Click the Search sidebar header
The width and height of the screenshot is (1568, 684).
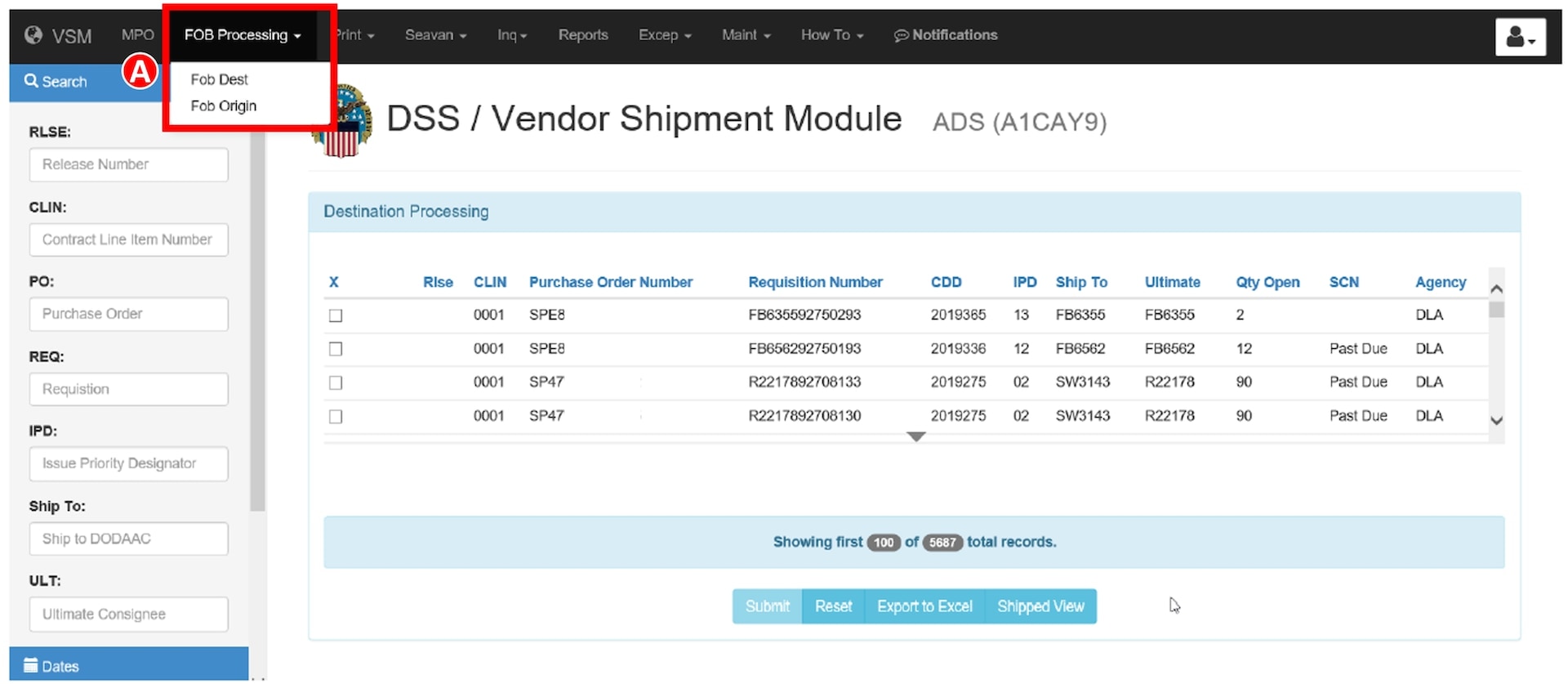86,82
